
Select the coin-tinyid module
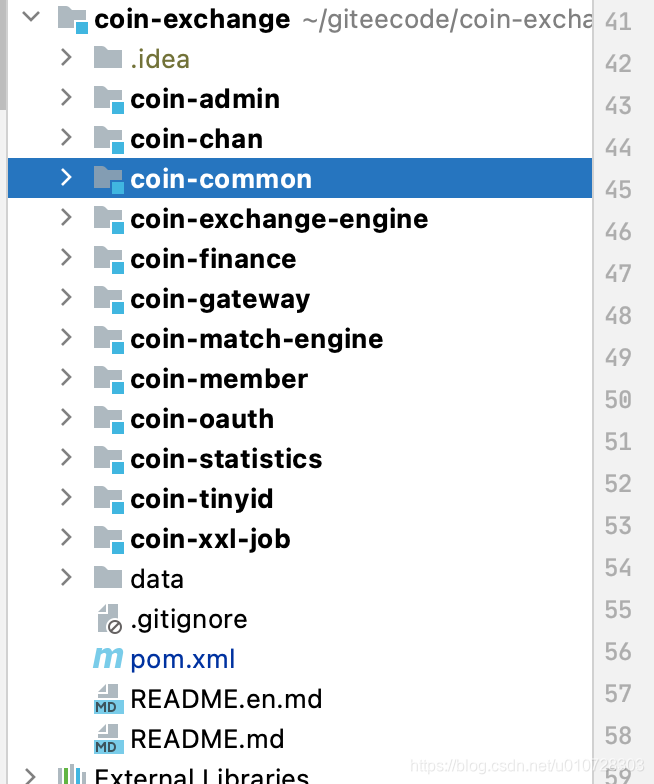(x=202, y=500)
